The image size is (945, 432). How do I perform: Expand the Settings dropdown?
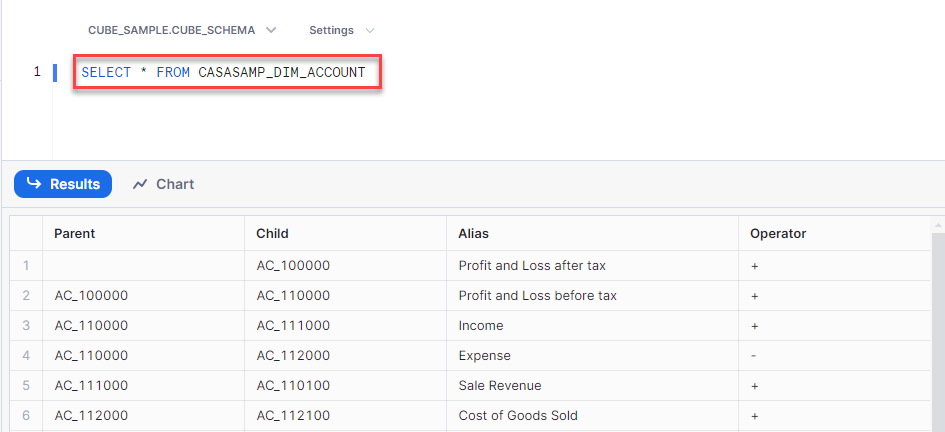[331, 30]
